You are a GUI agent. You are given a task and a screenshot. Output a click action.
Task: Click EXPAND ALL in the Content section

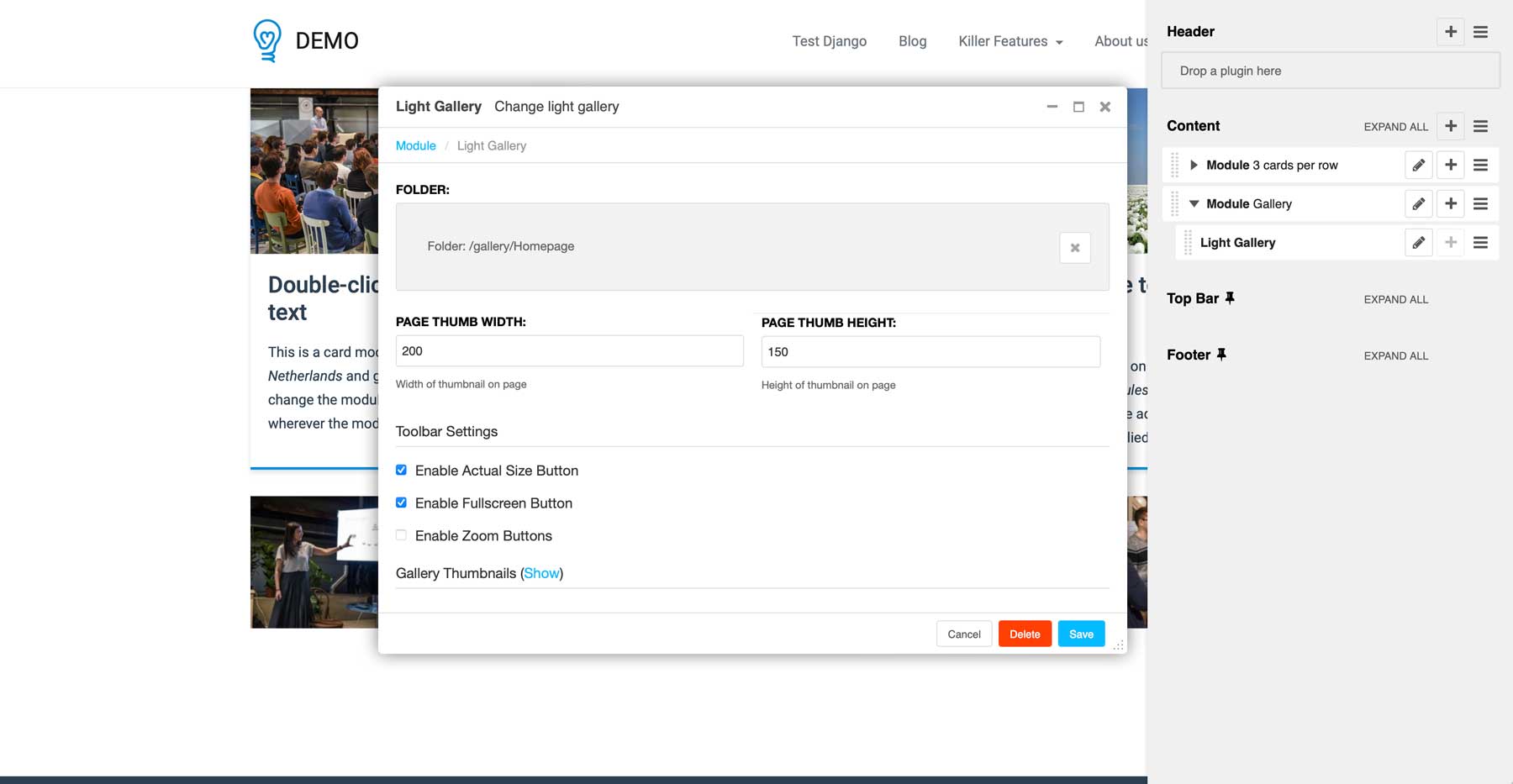1395,126
